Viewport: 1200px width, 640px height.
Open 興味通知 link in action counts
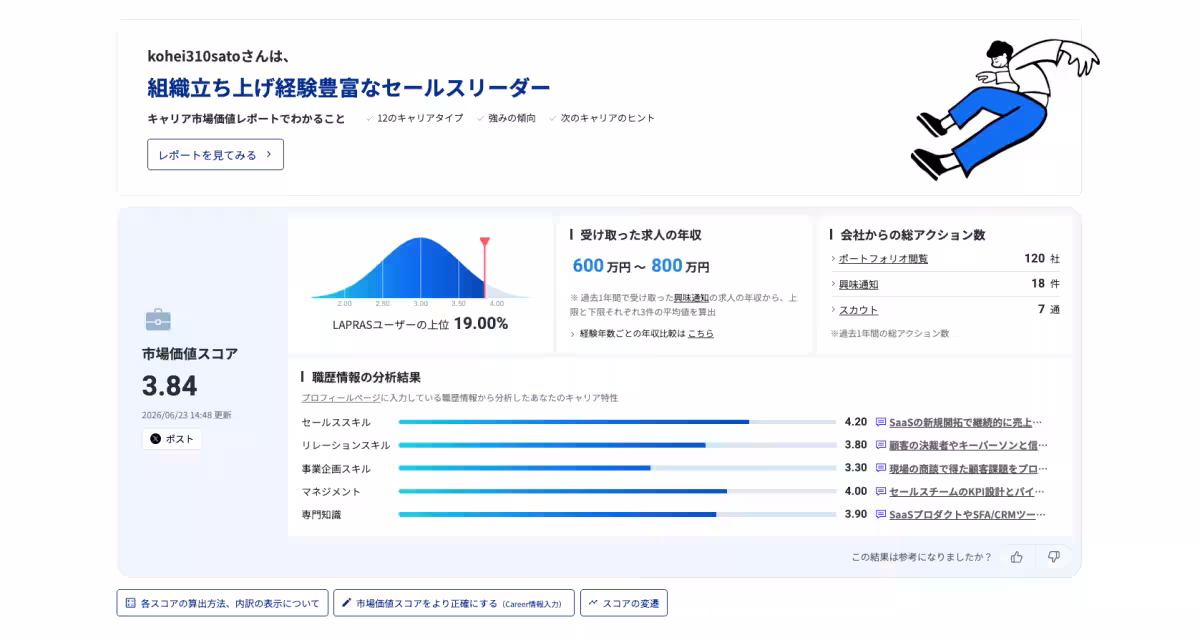[x=858, y=284]
